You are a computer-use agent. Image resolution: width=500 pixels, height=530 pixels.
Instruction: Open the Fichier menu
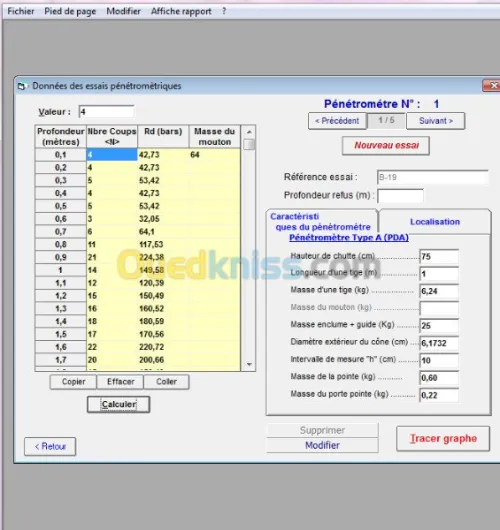tap(21, 11)
